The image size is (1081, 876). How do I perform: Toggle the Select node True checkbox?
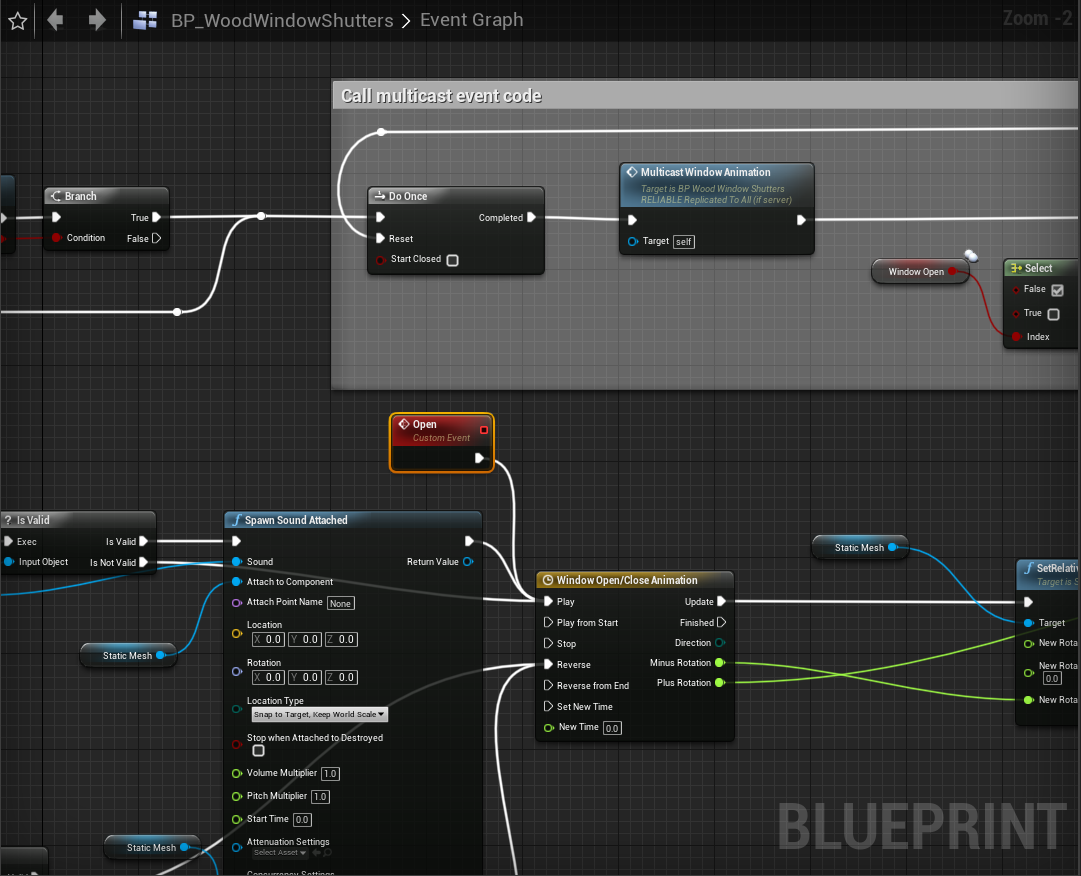(1053, 314)
